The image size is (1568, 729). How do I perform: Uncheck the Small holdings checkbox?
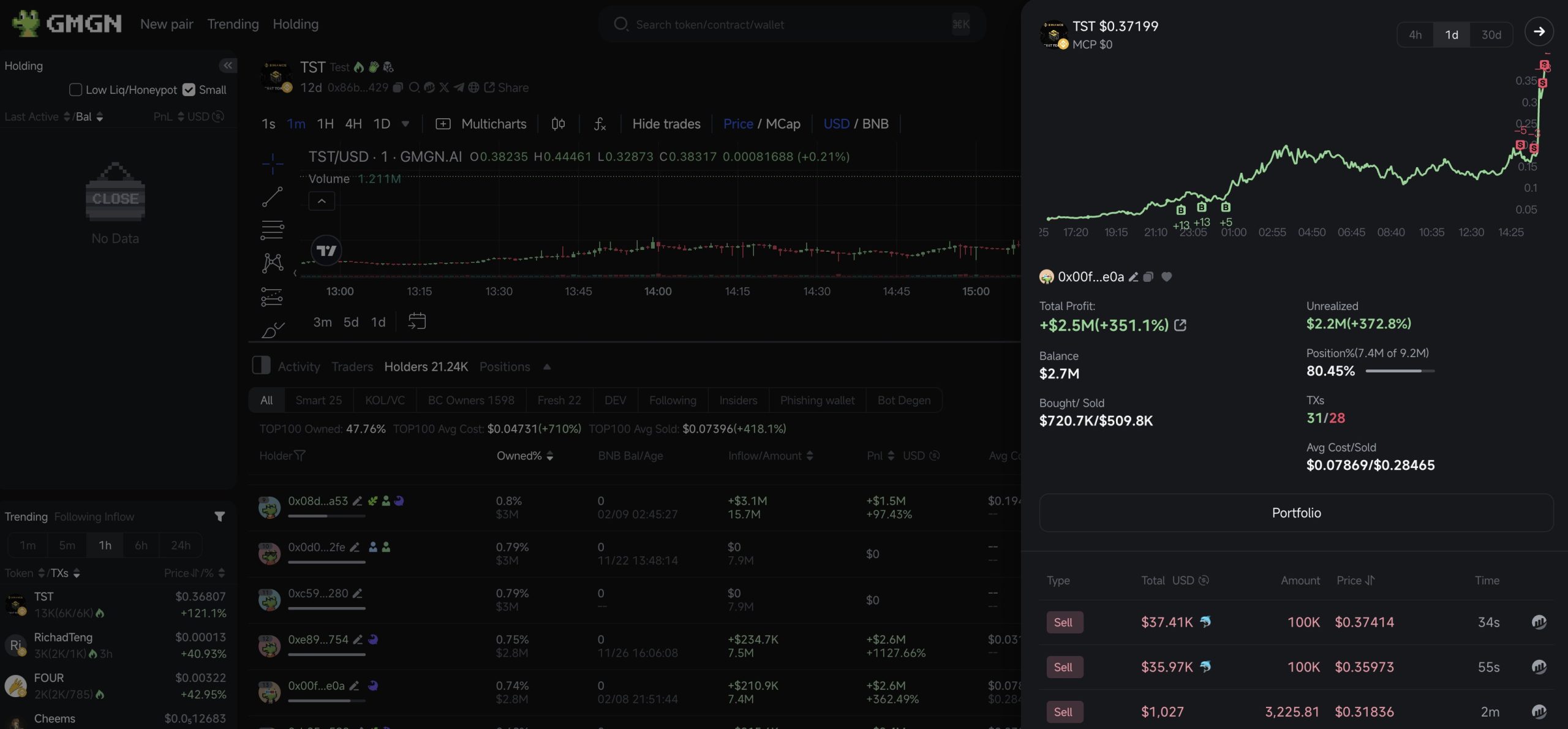click(189, 90)
